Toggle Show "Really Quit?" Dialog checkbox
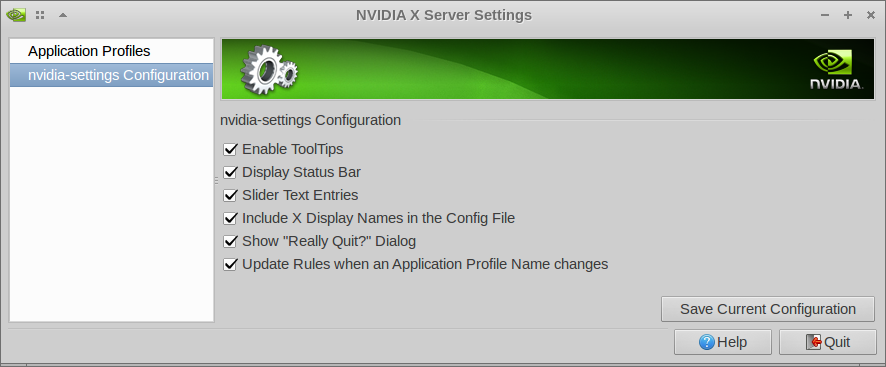Viewport: 886px width, 367px height. pos(230,241)
